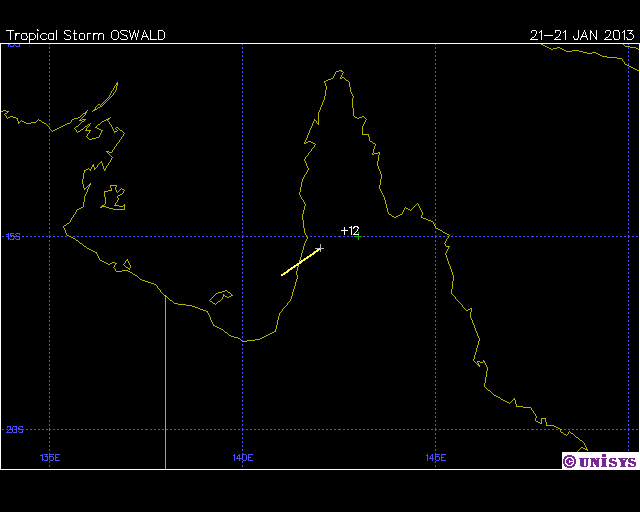Click the 15S latitude label

pos(14,237)
